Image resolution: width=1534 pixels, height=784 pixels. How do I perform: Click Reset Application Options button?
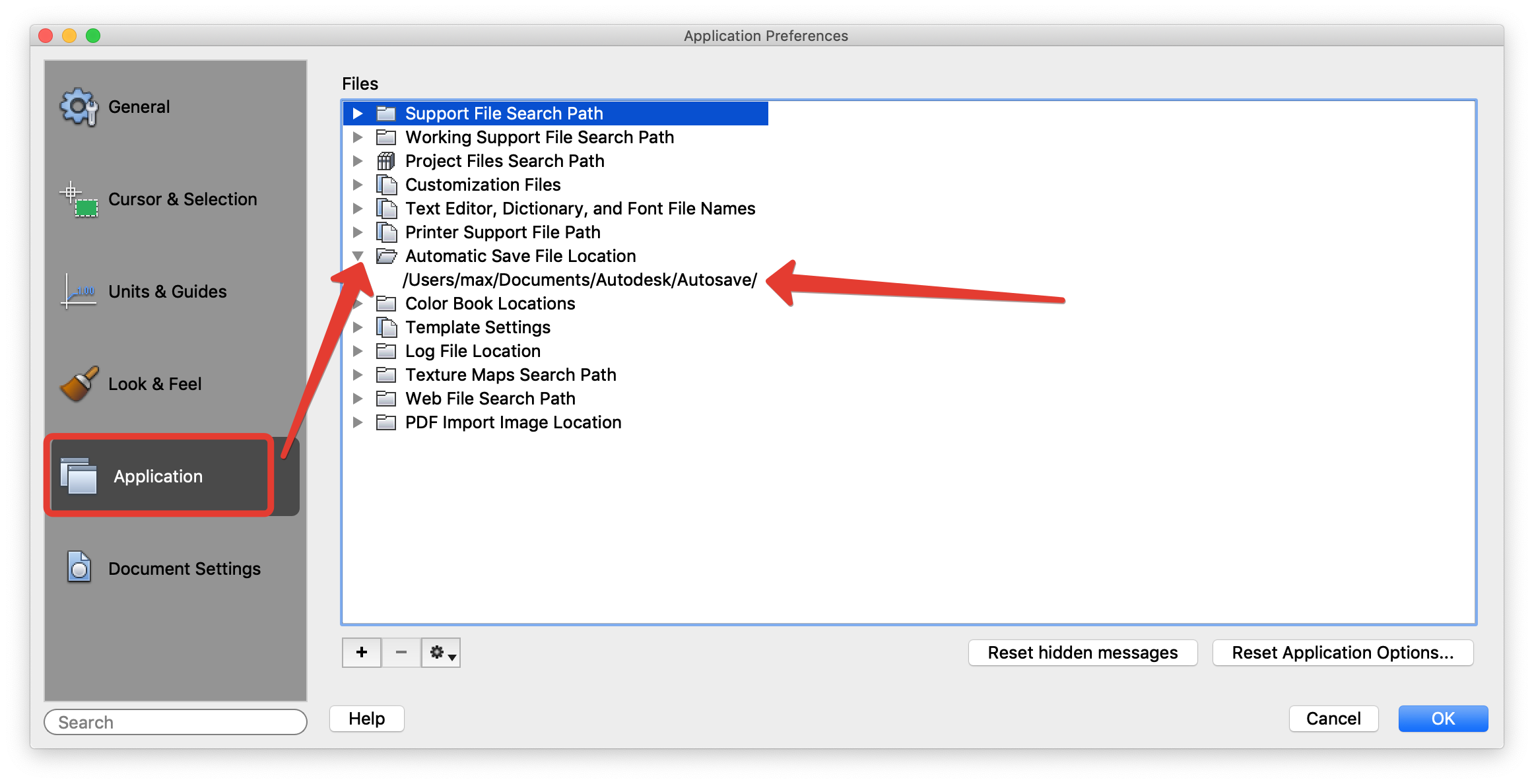1343,653
